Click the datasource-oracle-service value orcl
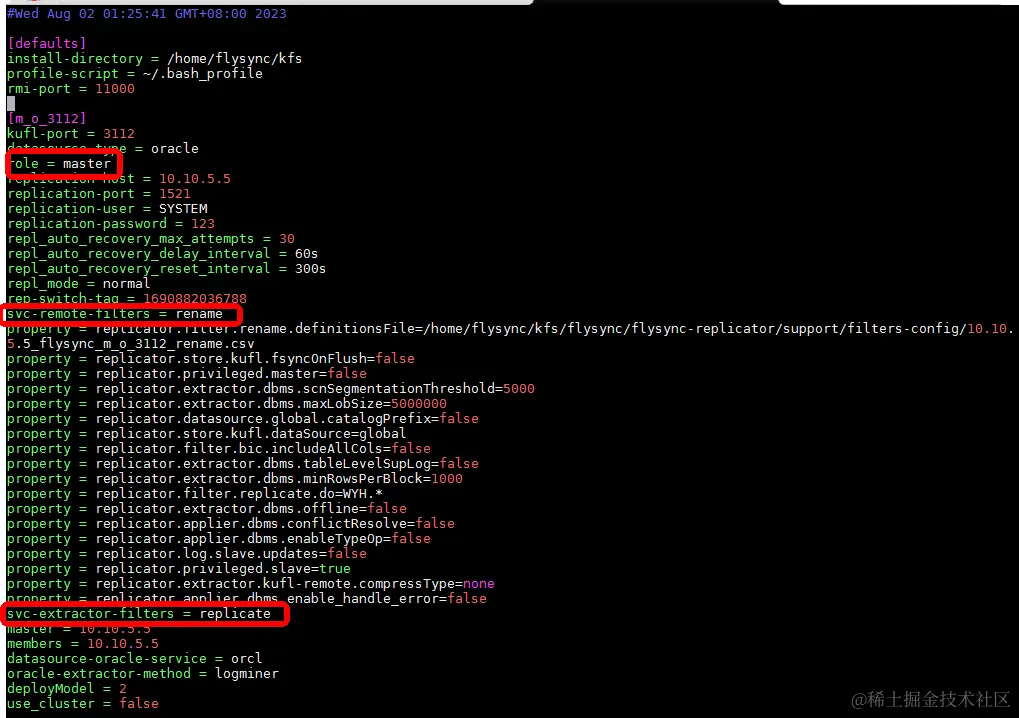1019x718 pixels. point(246,658)
